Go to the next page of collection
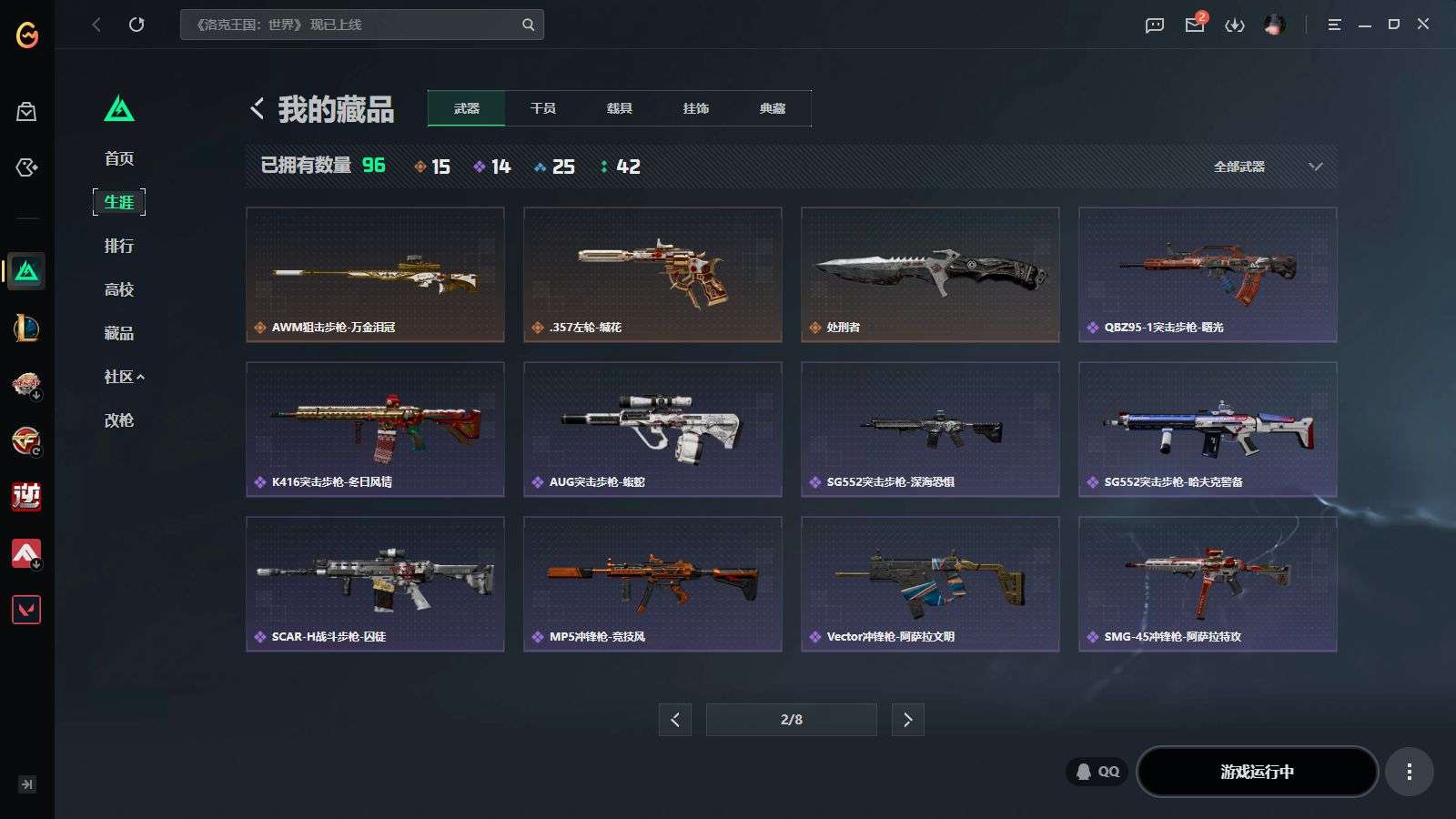 907,720
